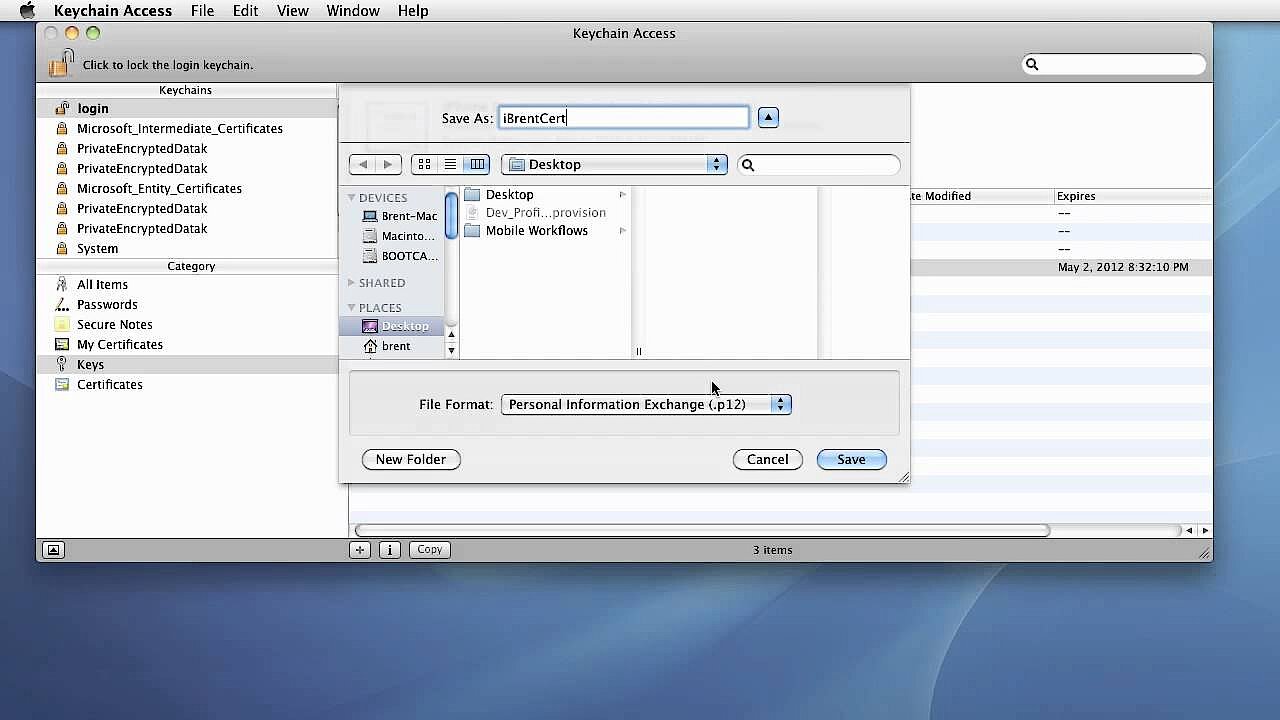Click the add item plus button
The width and height of the screenshot is (1280, 720).
point(360,550)
